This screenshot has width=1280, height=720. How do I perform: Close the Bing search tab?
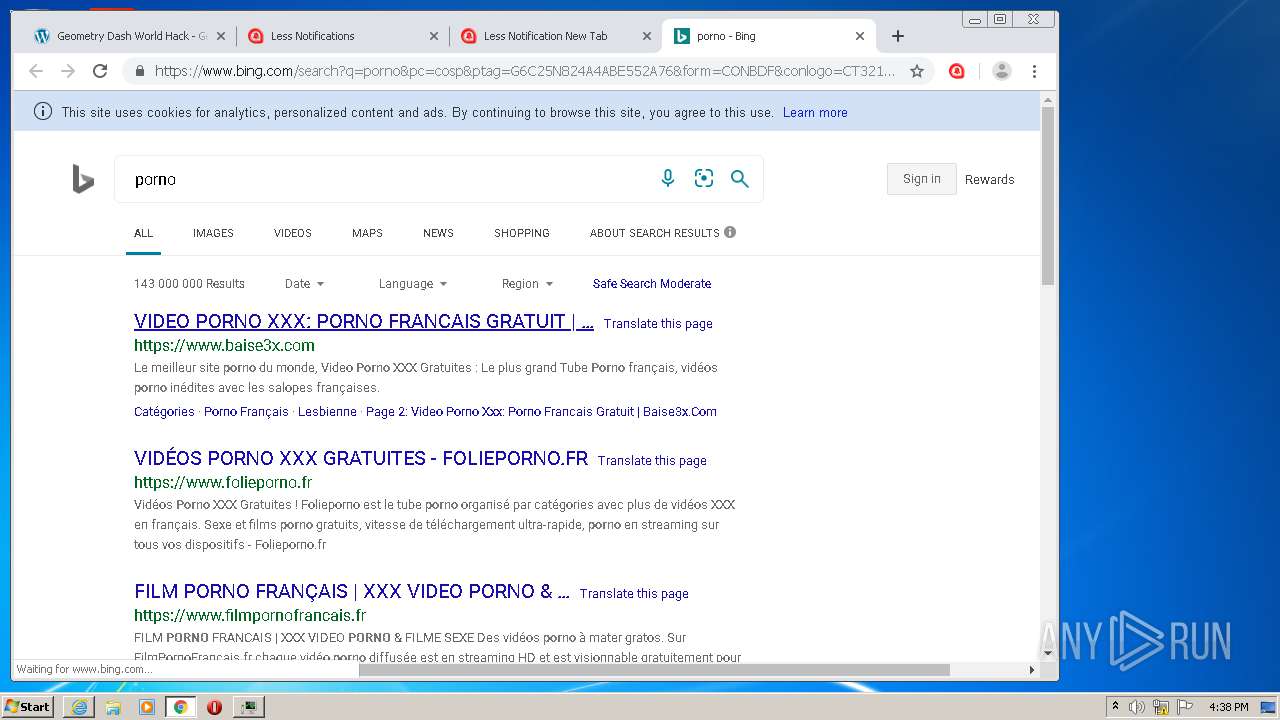tap(860, 36)
